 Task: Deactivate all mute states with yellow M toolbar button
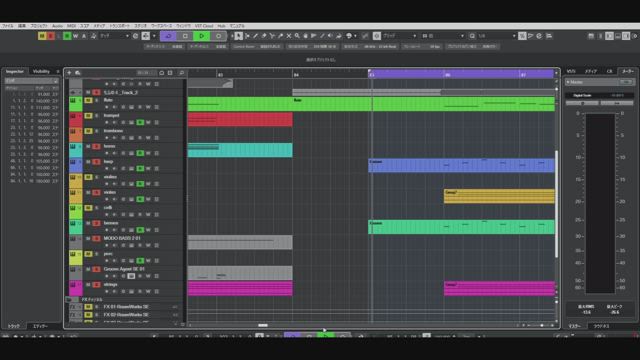pos(42,36)
